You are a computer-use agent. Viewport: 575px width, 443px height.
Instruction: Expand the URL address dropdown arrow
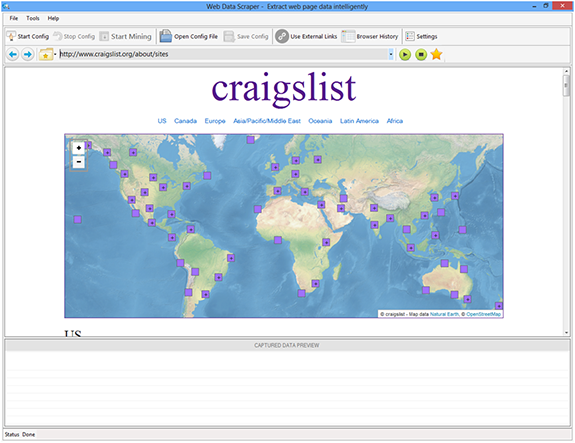click(391, 54)
